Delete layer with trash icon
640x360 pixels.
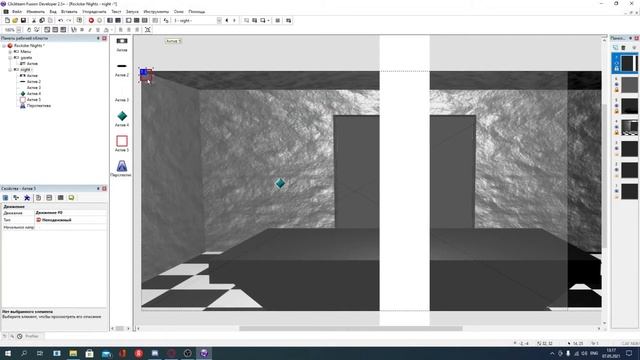[623, 48]
